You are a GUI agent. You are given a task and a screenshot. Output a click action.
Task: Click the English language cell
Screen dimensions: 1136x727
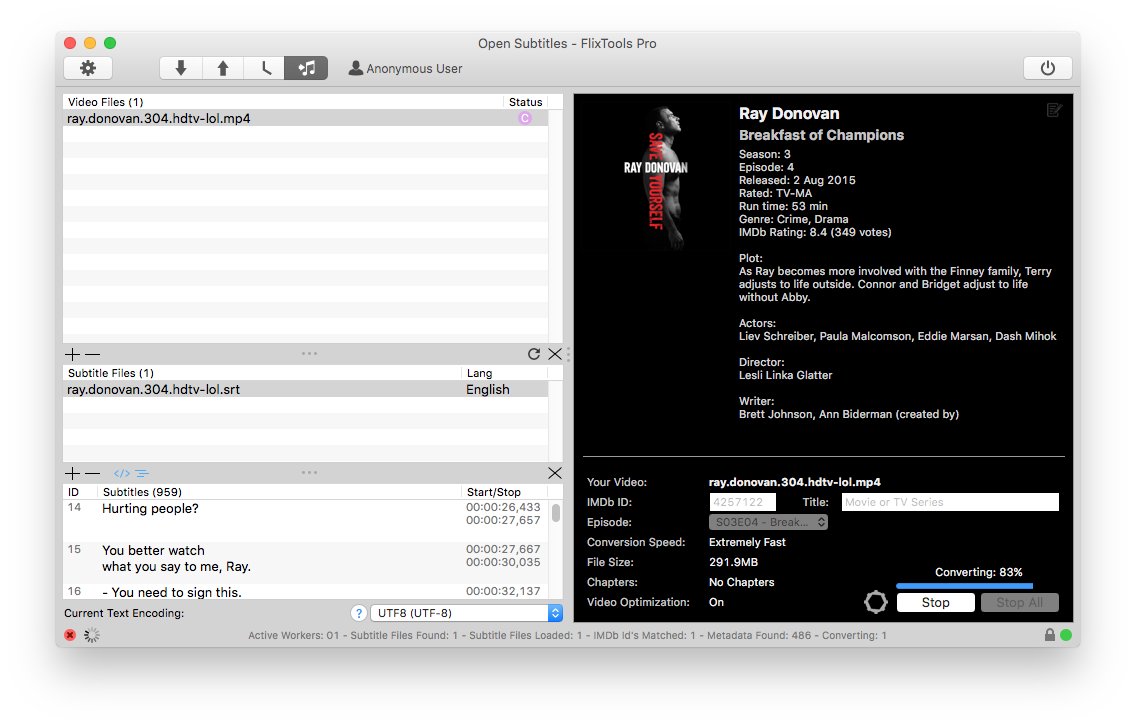488,389
